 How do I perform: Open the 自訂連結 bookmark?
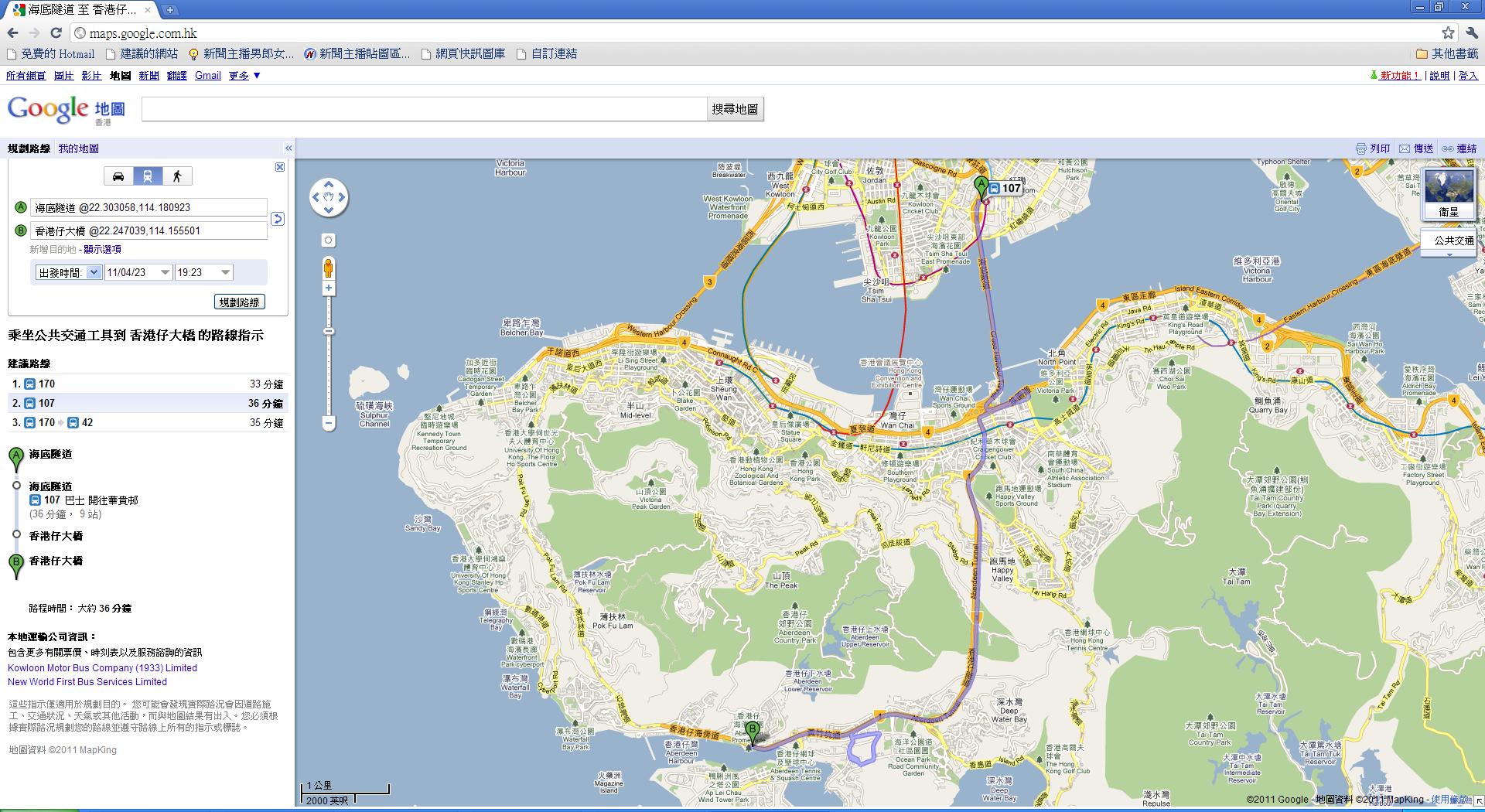point(546,54)
